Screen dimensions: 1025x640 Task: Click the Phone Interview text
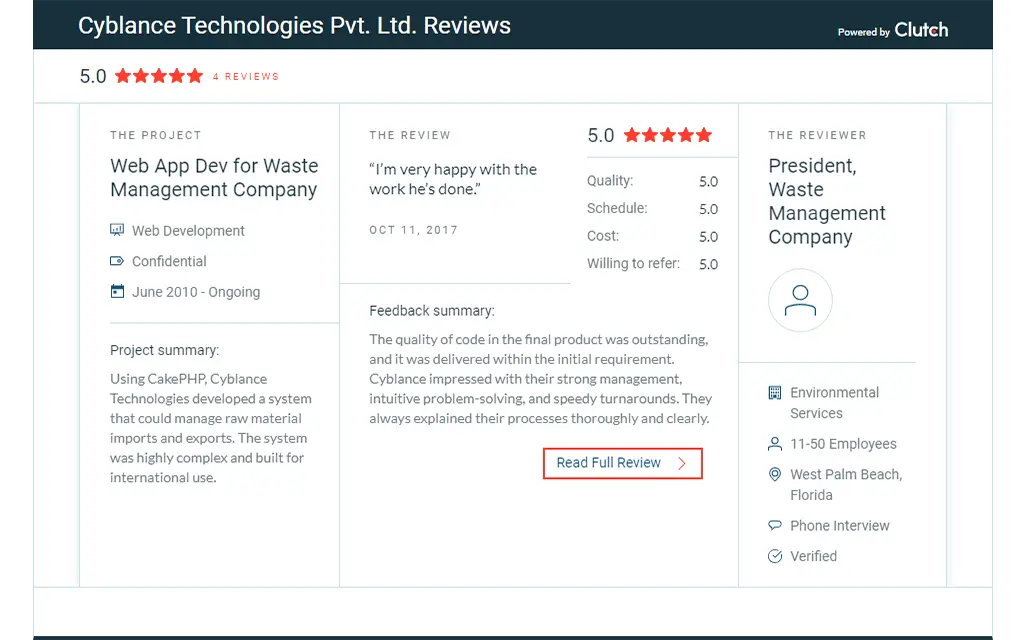click(x=840, y=526)
